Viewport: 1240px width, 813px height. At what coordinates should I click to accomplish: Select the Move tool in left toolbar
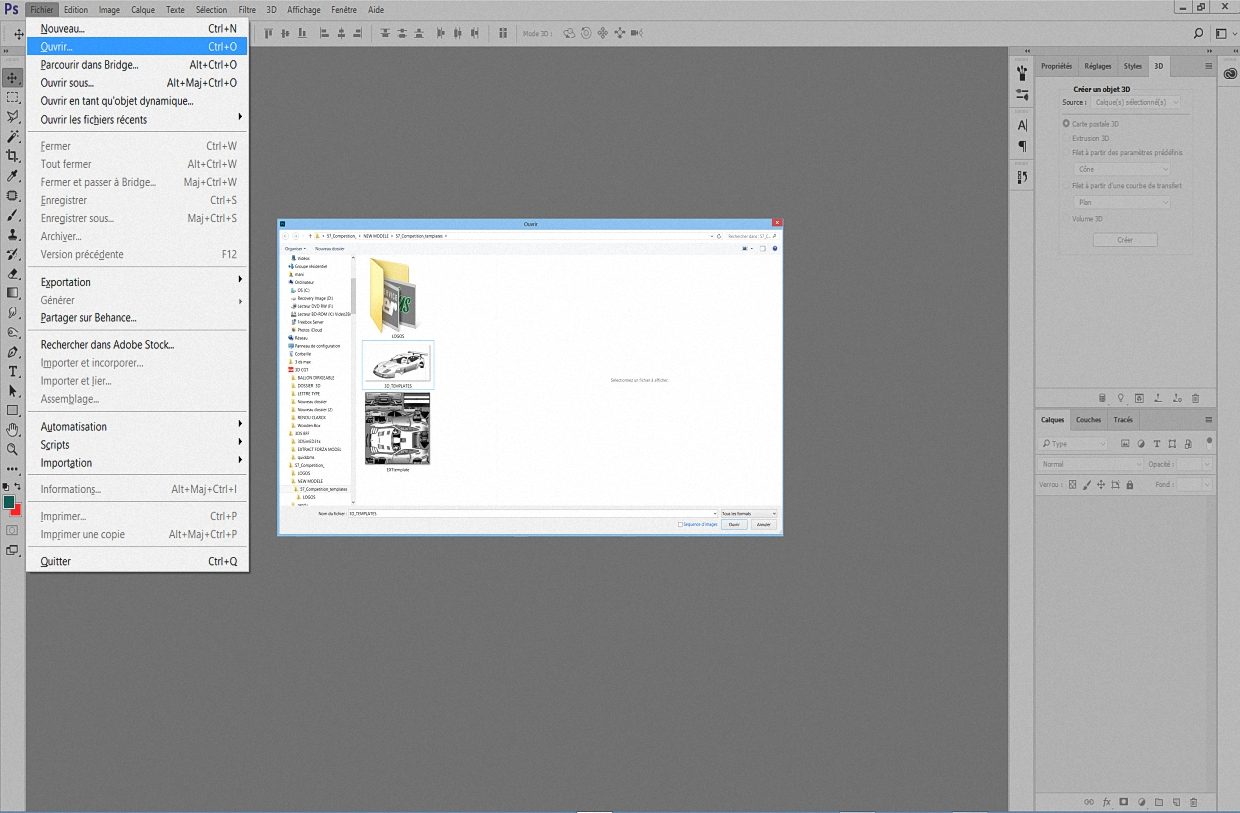tap(13, 78)
